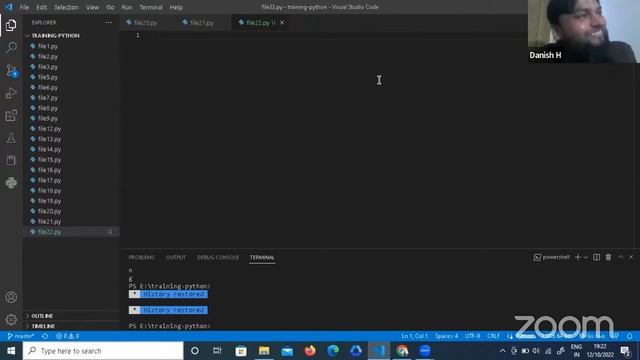Click into the editor line 1
The height and width of the screenshot is (360, 640).
[339, 35]
